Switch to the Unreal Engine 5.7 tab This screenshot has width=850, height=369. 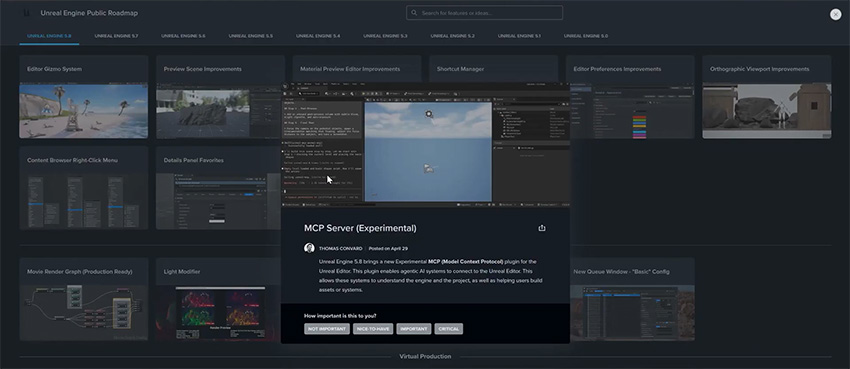(x=116, y=36)
